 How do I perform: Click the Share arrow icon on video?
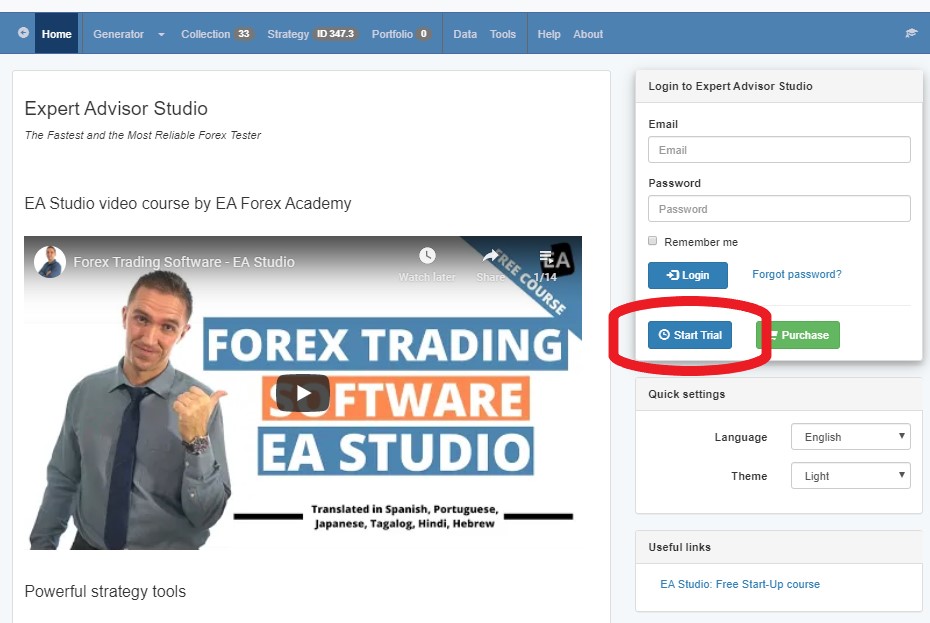tap(490, 256)
